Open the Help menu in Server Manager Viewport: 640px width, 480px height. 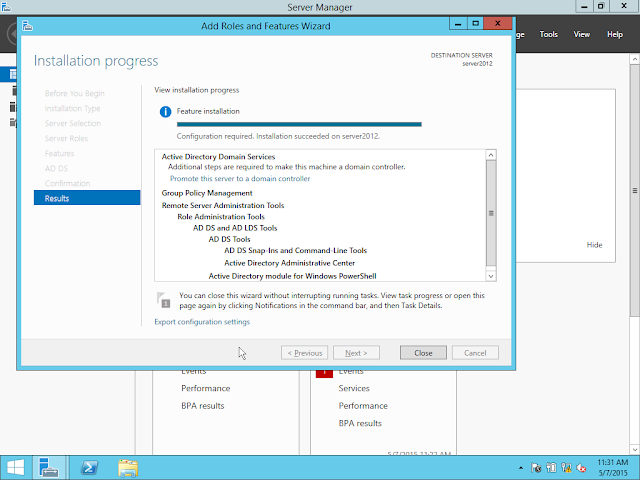point(615,35)
